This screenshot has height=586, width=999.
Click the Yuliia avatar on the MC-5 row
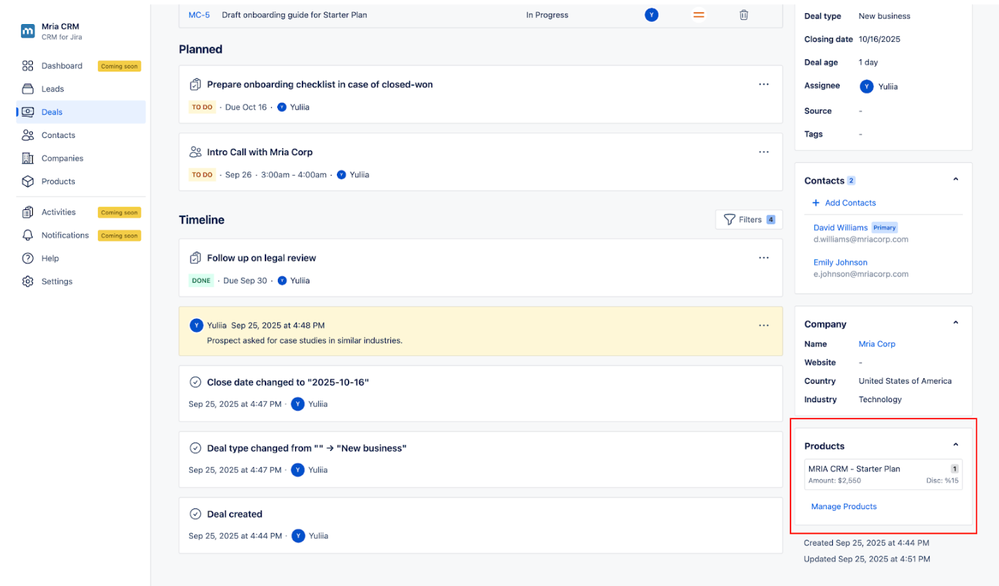tap(651, 15)
